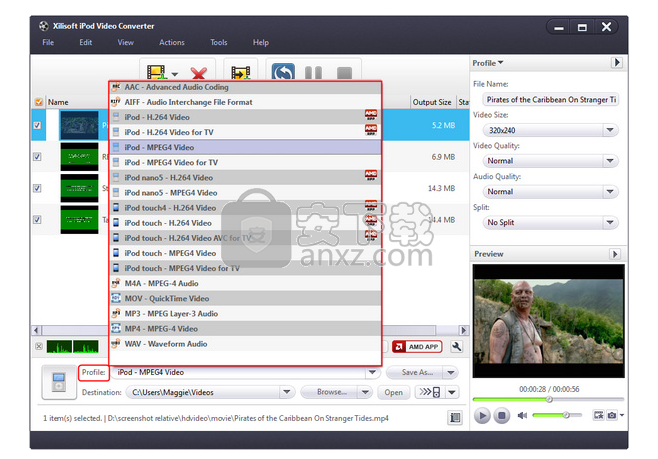Open the Help menu

coord(261,42)
